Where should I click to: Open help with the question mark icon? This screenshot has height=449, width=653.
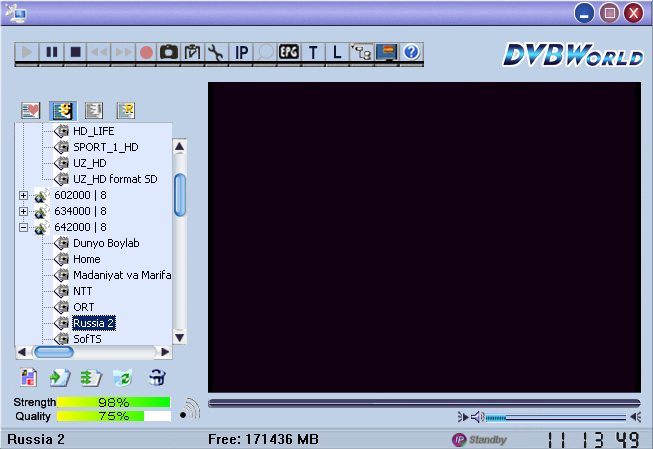(410, 52)
